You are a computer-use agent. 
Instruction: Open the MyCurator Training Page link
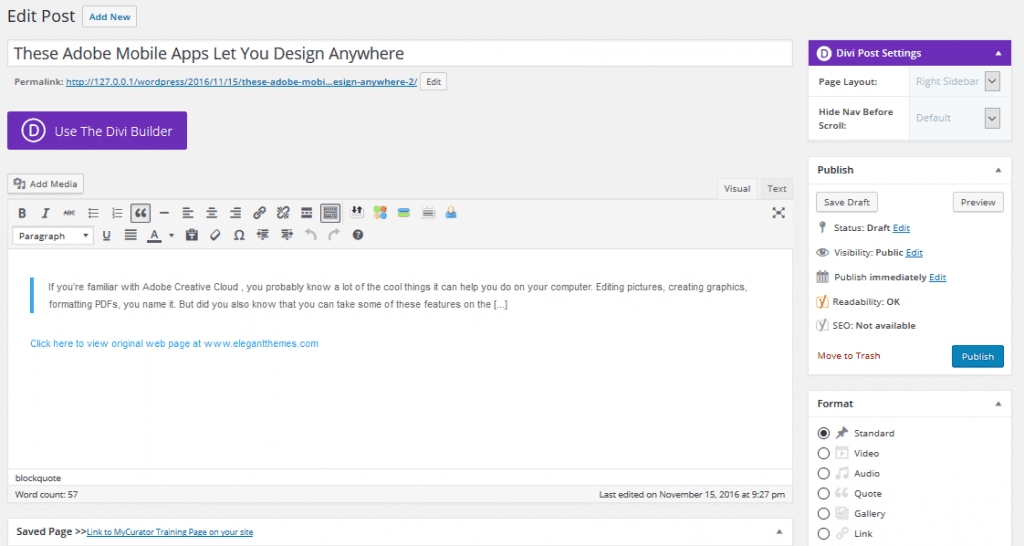pyautogui.click(x=170, y=532)
